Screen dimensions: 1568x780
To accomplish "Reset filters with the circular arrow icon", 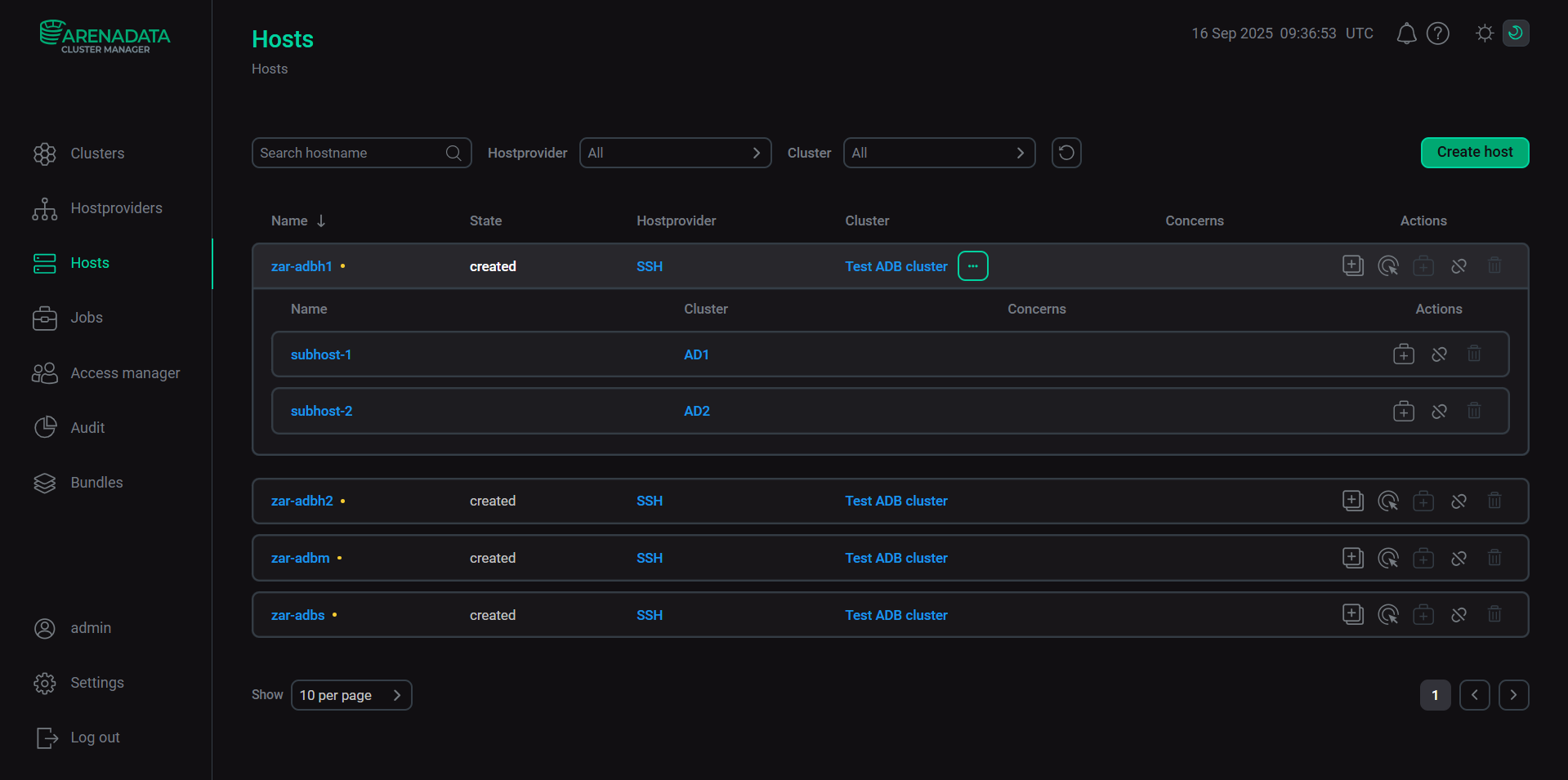I will coord(1066,153).
